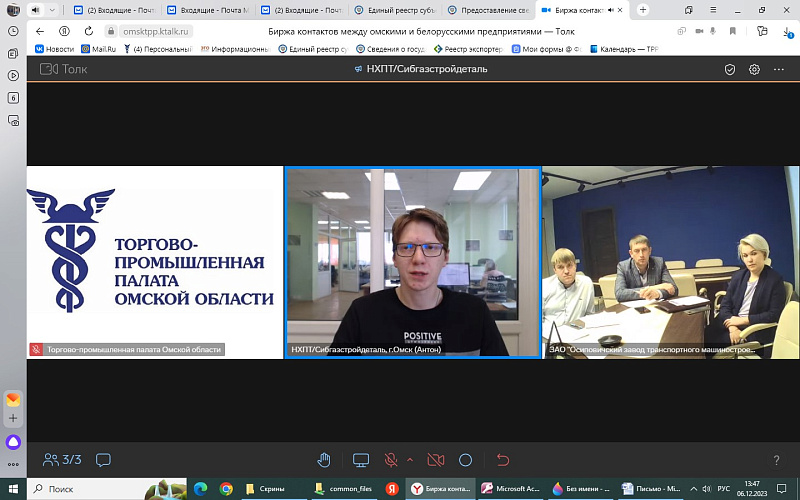Open Google Chrome from taskbar
The width and height of the screenshot is (800, 500).
point(226,489)
